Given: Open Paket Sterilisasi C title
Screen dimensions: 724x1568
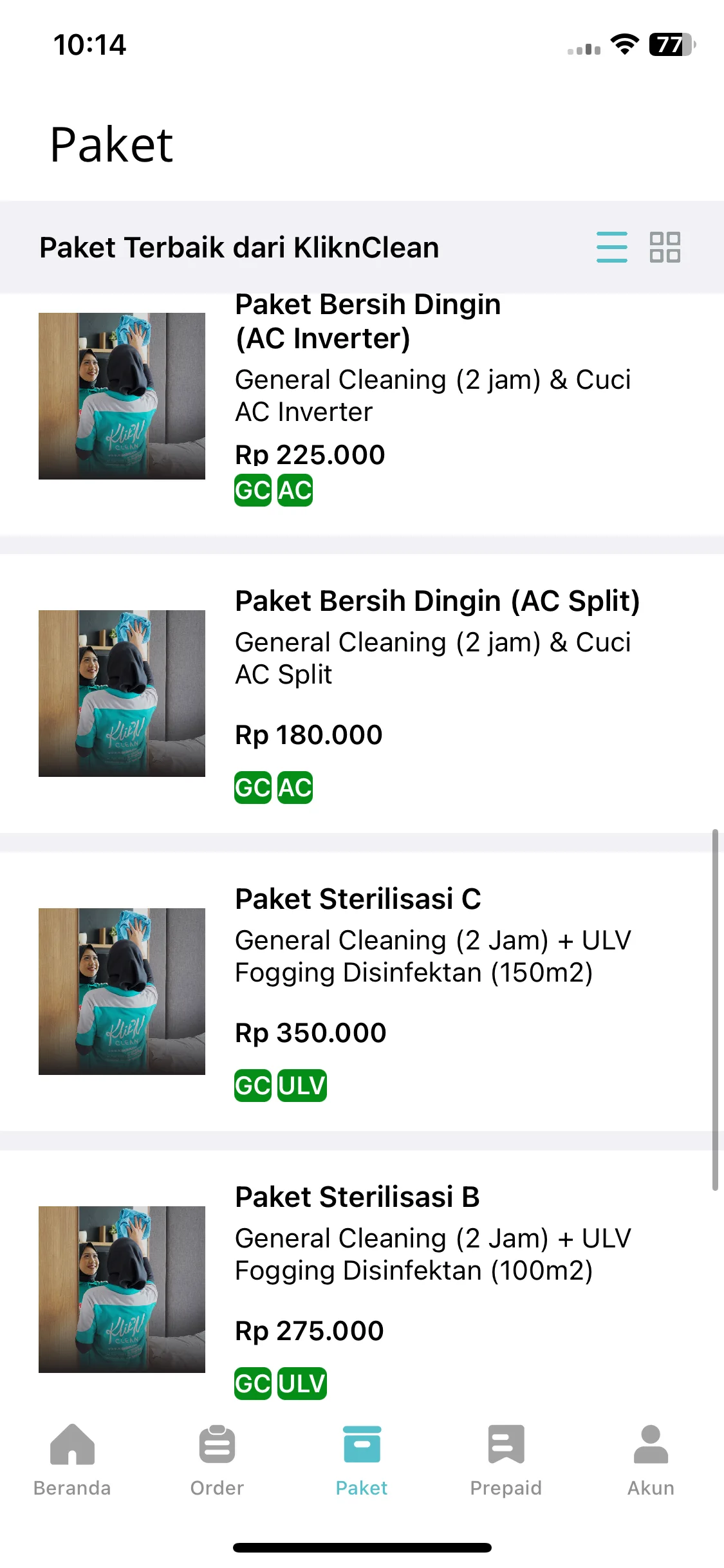Looking at the screenshot, I should [x=358, y=899].
